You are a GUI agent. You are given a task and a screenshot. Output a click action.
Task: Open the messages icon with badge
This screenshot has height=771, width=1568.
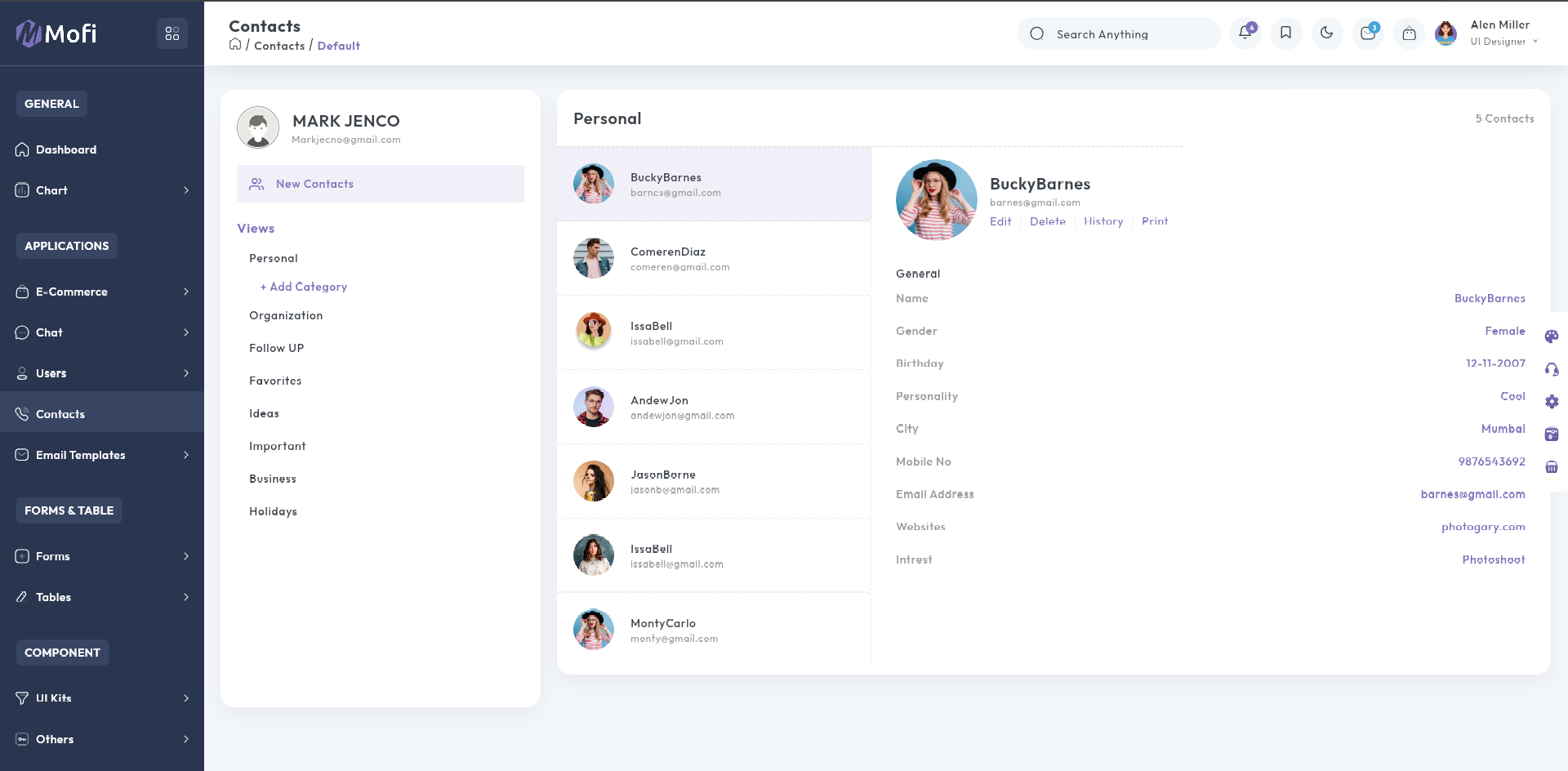(x=1368, y=33)
